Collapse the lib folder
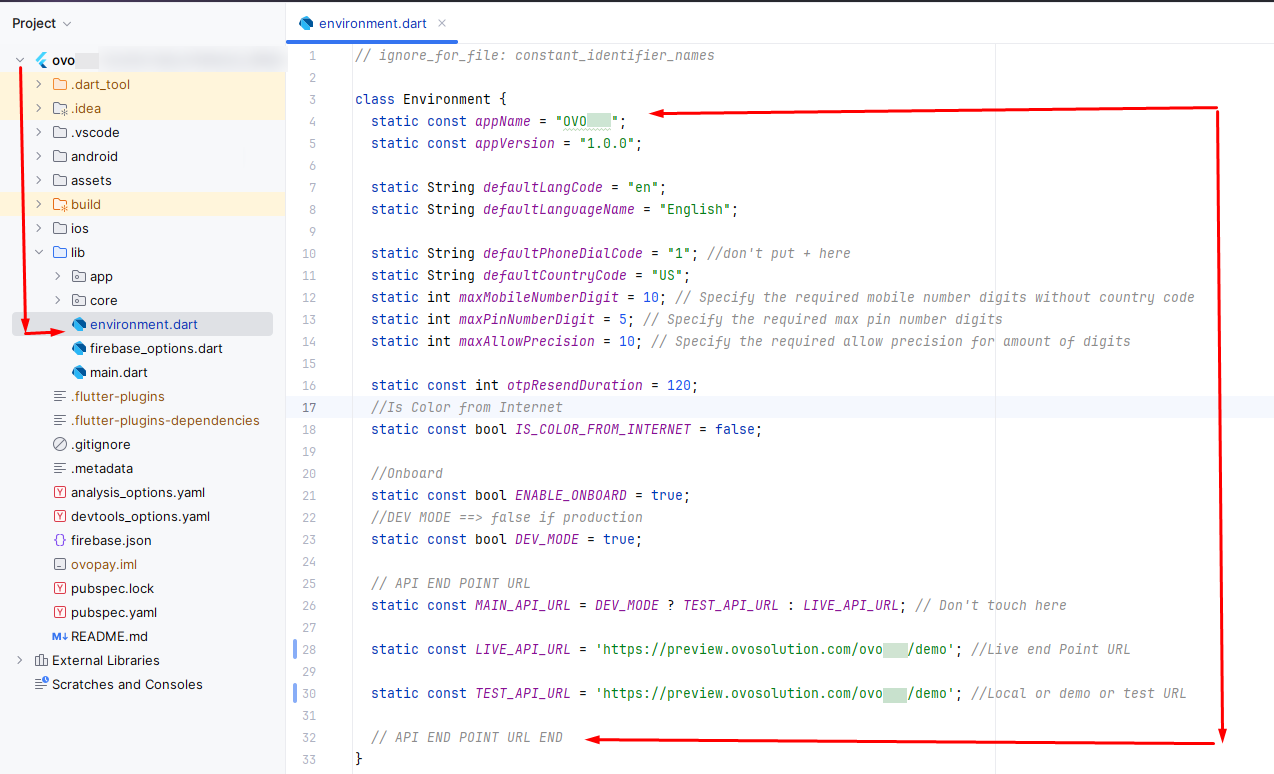Image resolution: width=1274 pixels, height=774 pixels. coord(39,252)
